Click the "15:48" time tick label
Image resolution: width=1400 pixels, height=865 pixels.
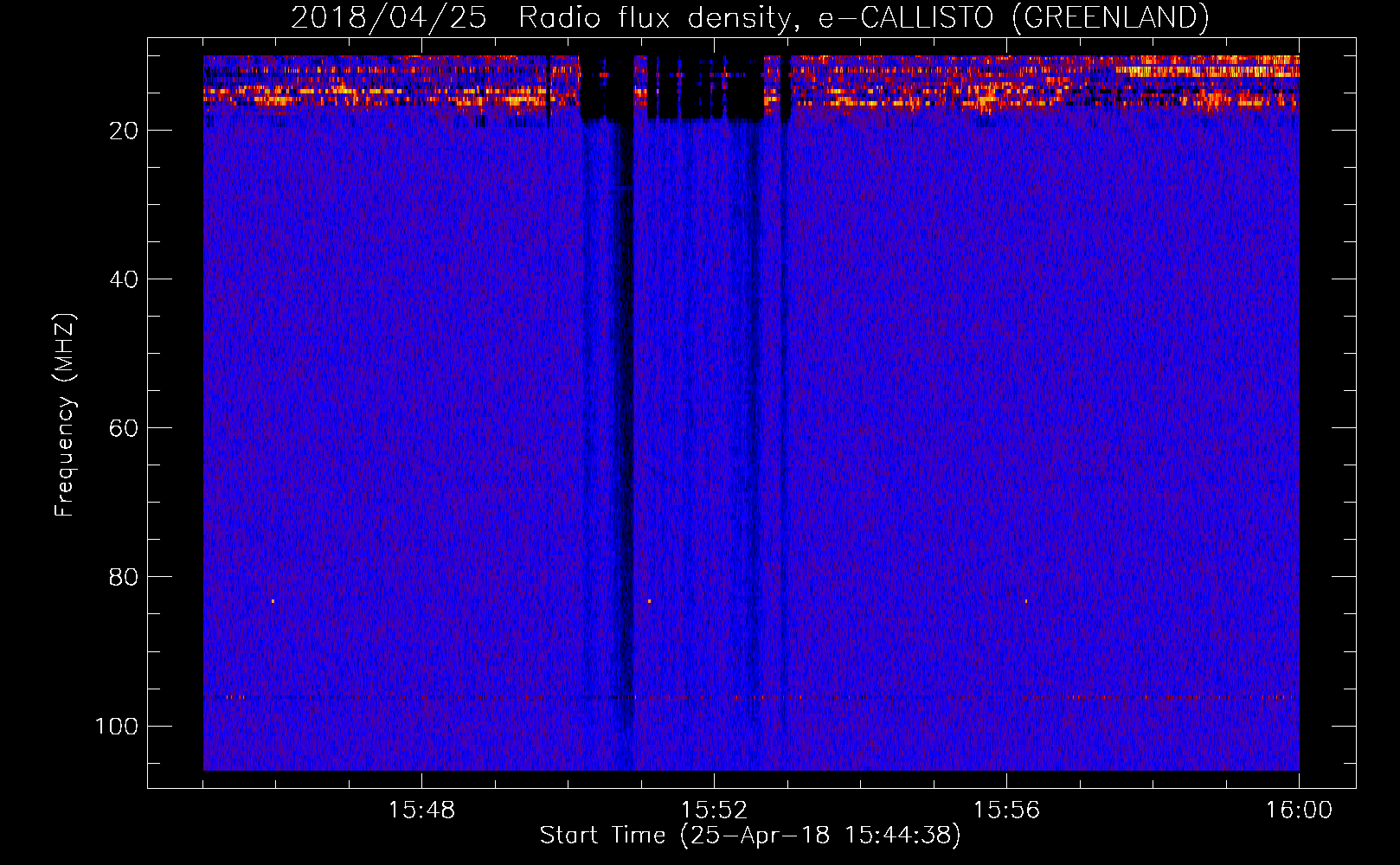[421, 811]
